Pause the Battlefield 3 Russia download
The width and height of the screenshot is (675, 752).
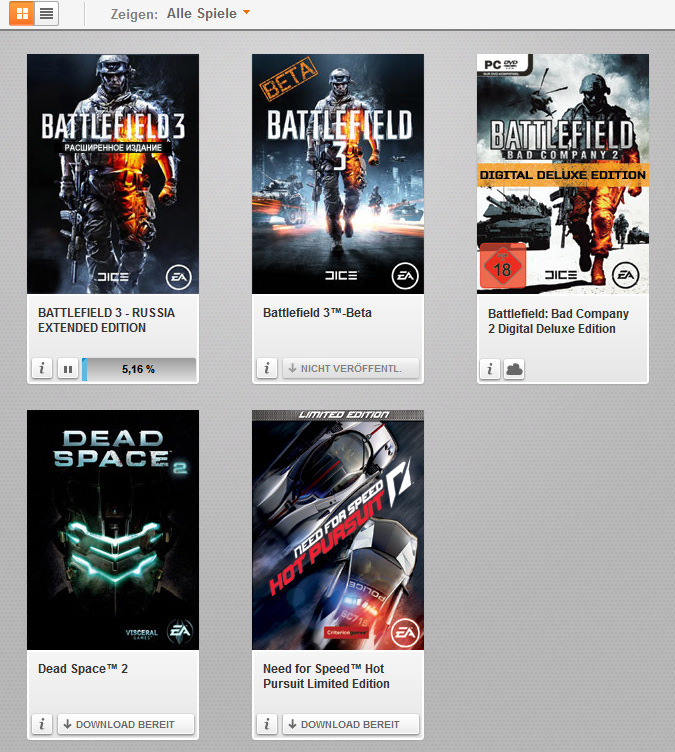[68, 369]
